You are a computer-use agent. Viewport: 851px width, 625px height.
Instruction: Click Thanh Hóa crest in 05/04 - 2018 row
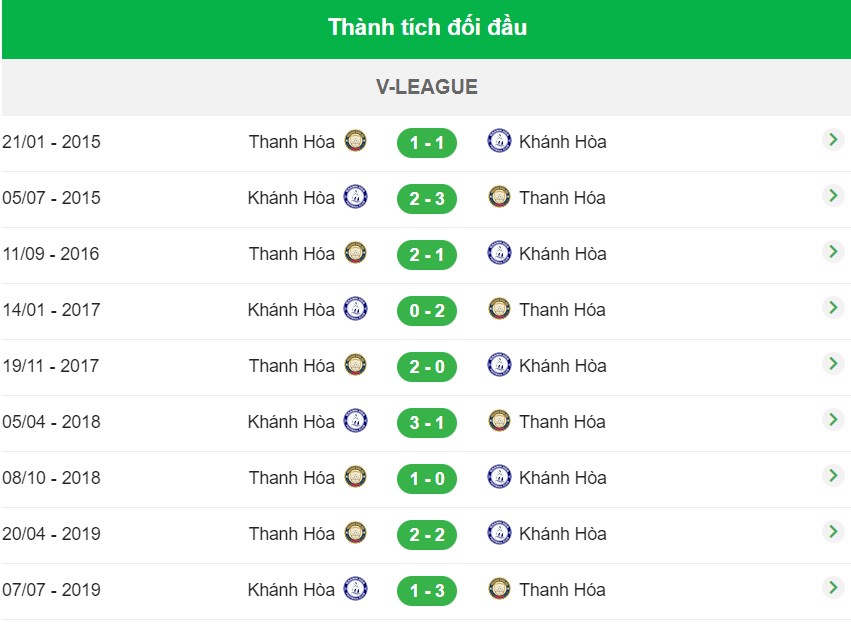point(499,421)
